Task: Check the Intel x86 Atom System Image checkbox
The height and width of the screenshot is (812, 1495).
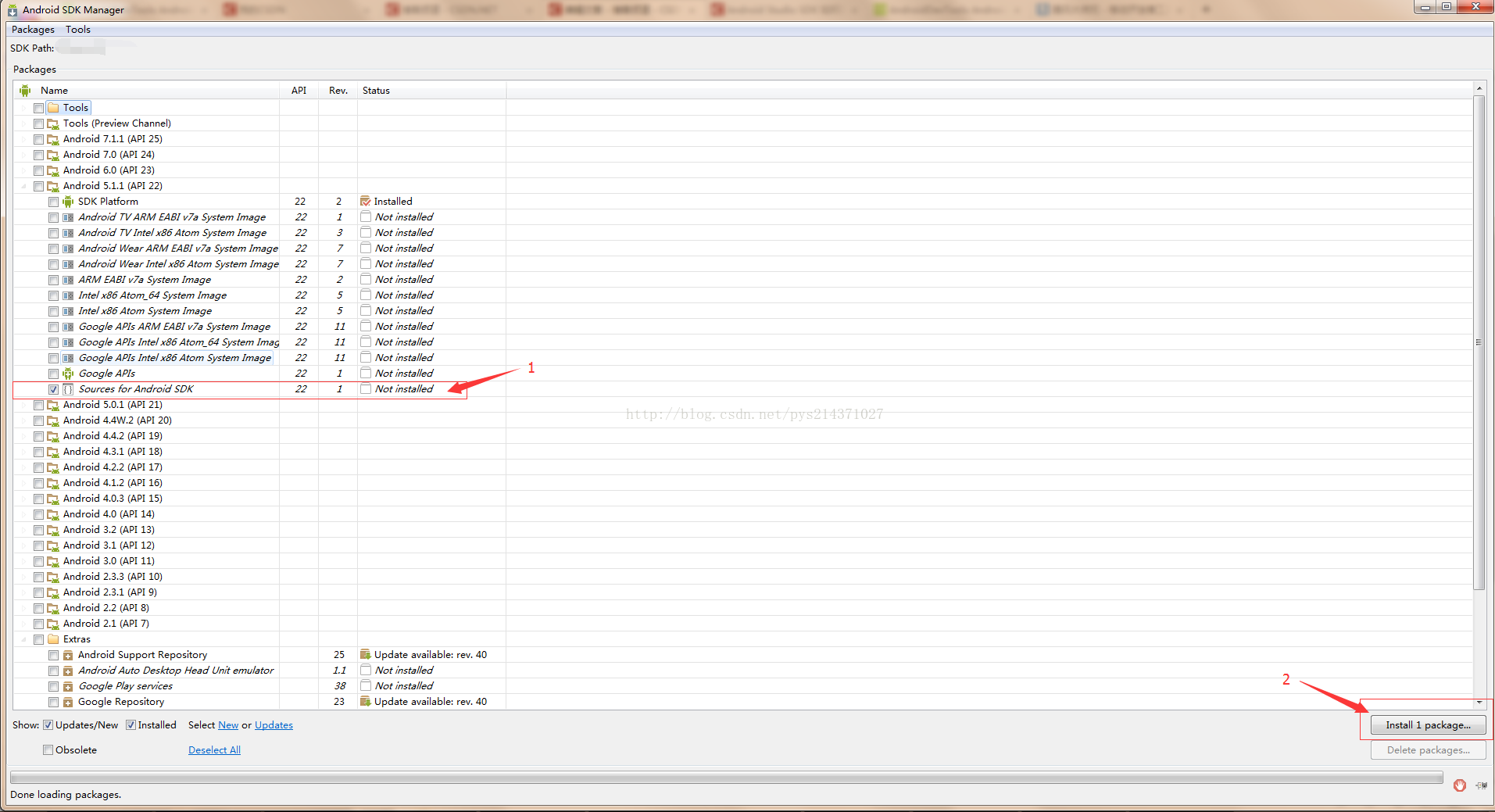Action: (x=53, y=311)
